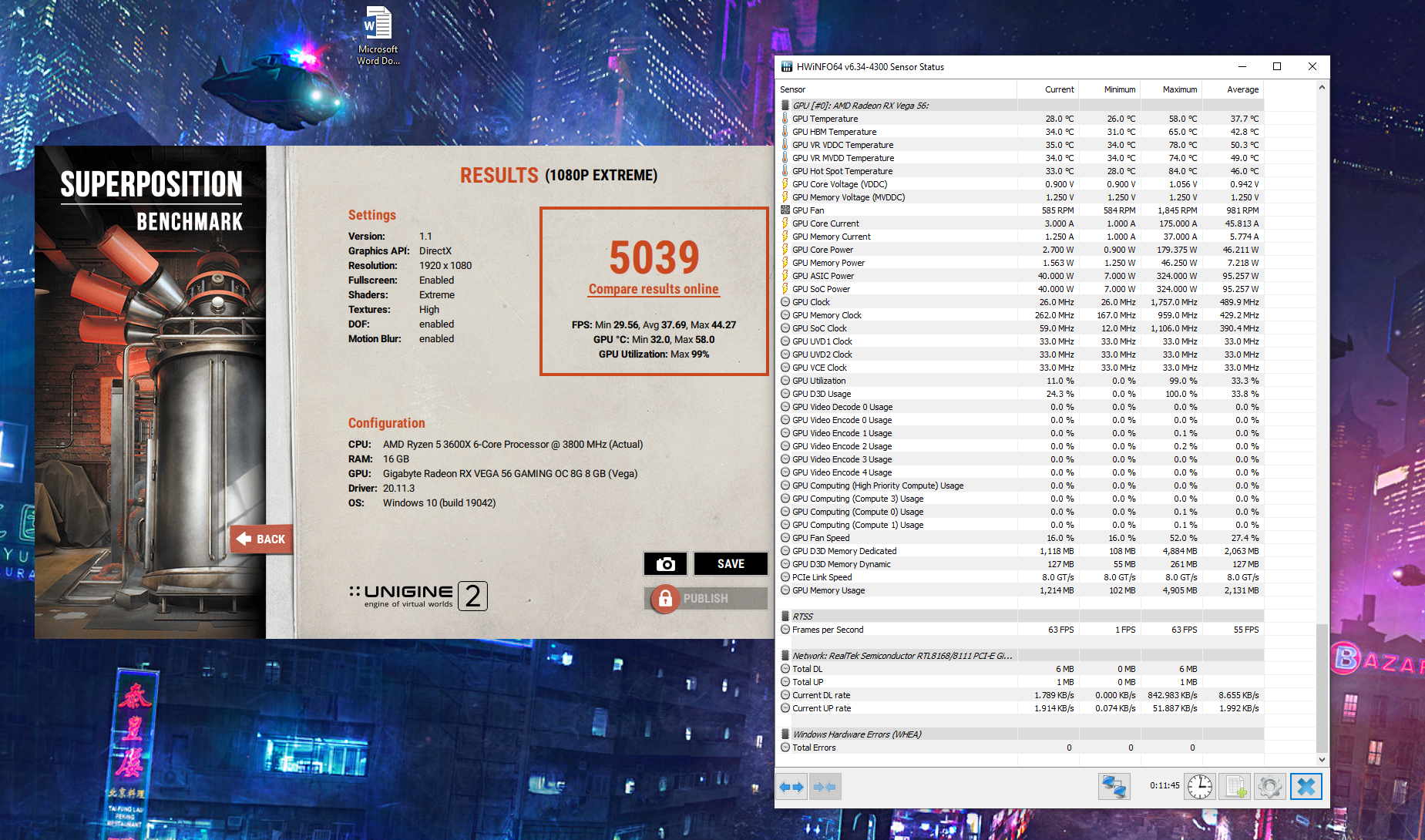This screenshot has height=840, width=1425.
Task: Open HWiNFO sensor settings gear
Action: [x=1270, y=787]
